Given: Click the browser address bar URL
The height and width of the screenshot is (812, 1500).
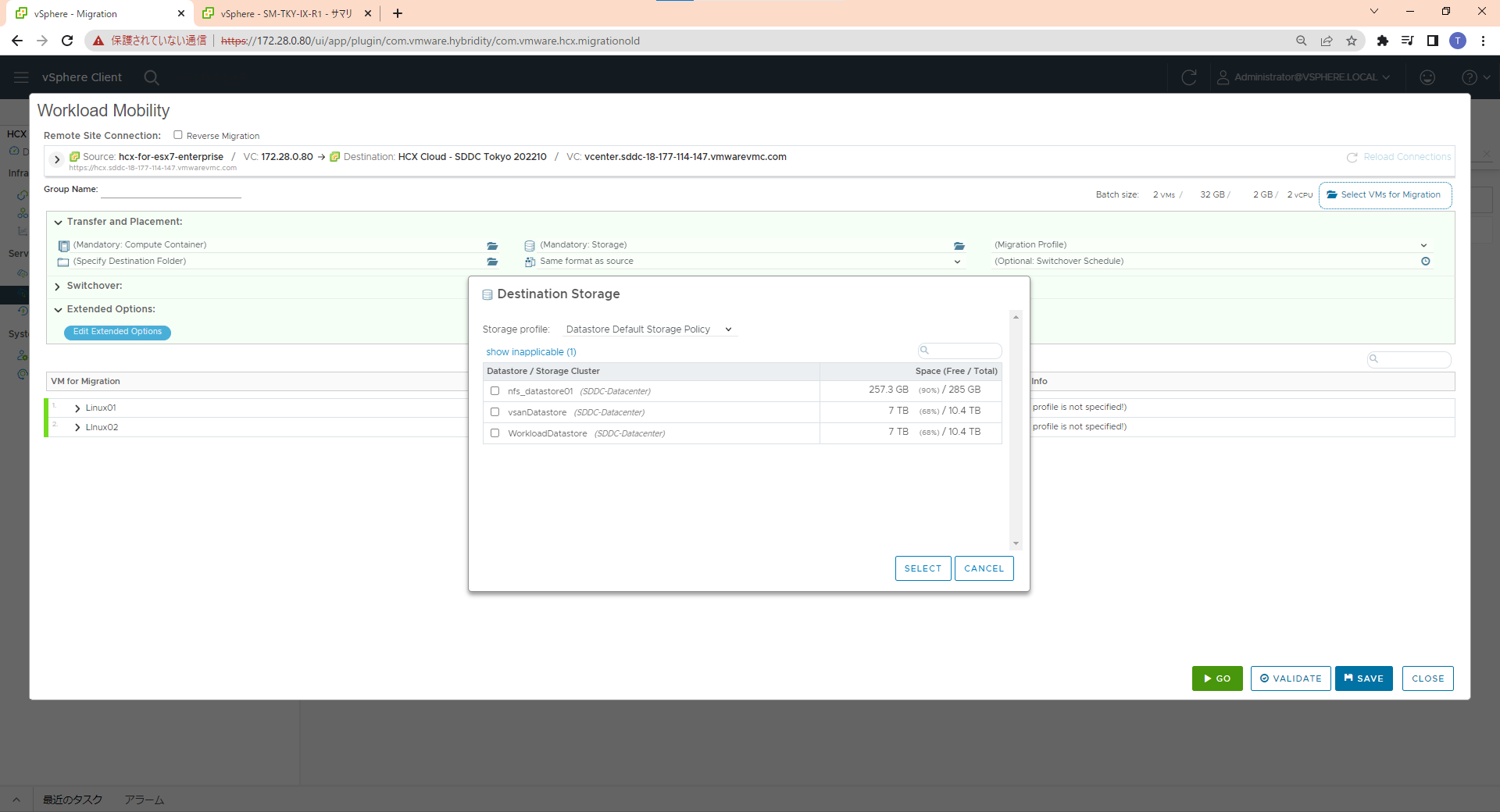Looking at the screenshot, I should 430,41.
